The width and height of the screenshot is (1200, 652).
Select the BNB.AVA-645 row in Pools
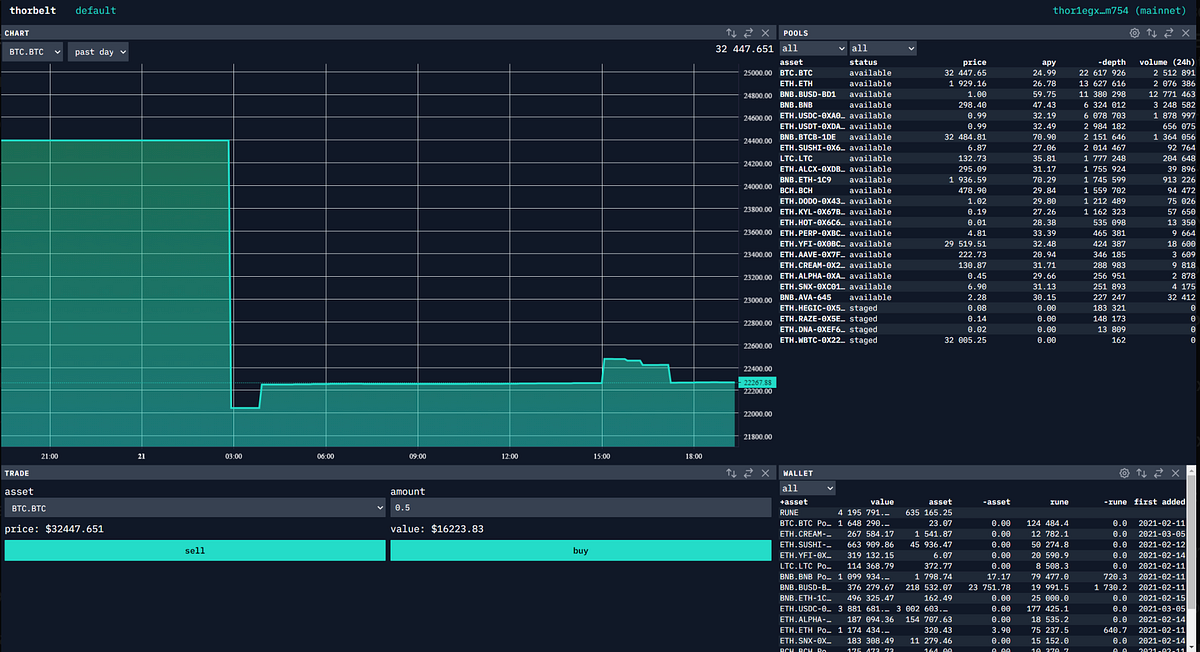pyautogui.click(x=988, y=297)
